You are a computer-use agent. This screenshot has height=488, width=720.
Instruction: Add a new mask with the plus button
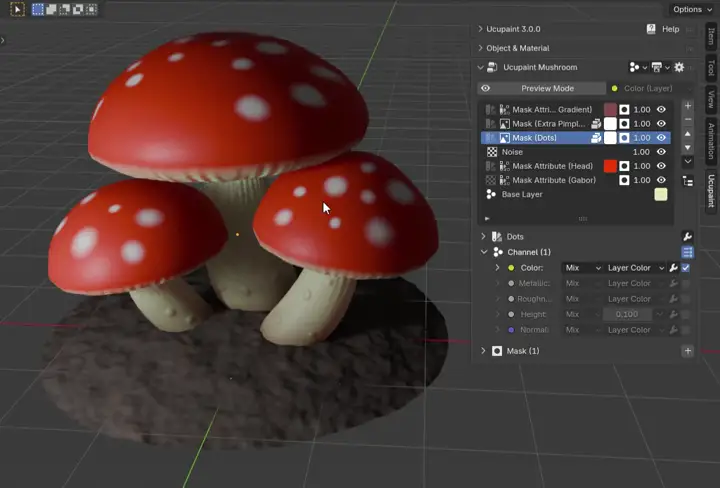(687, 351)
